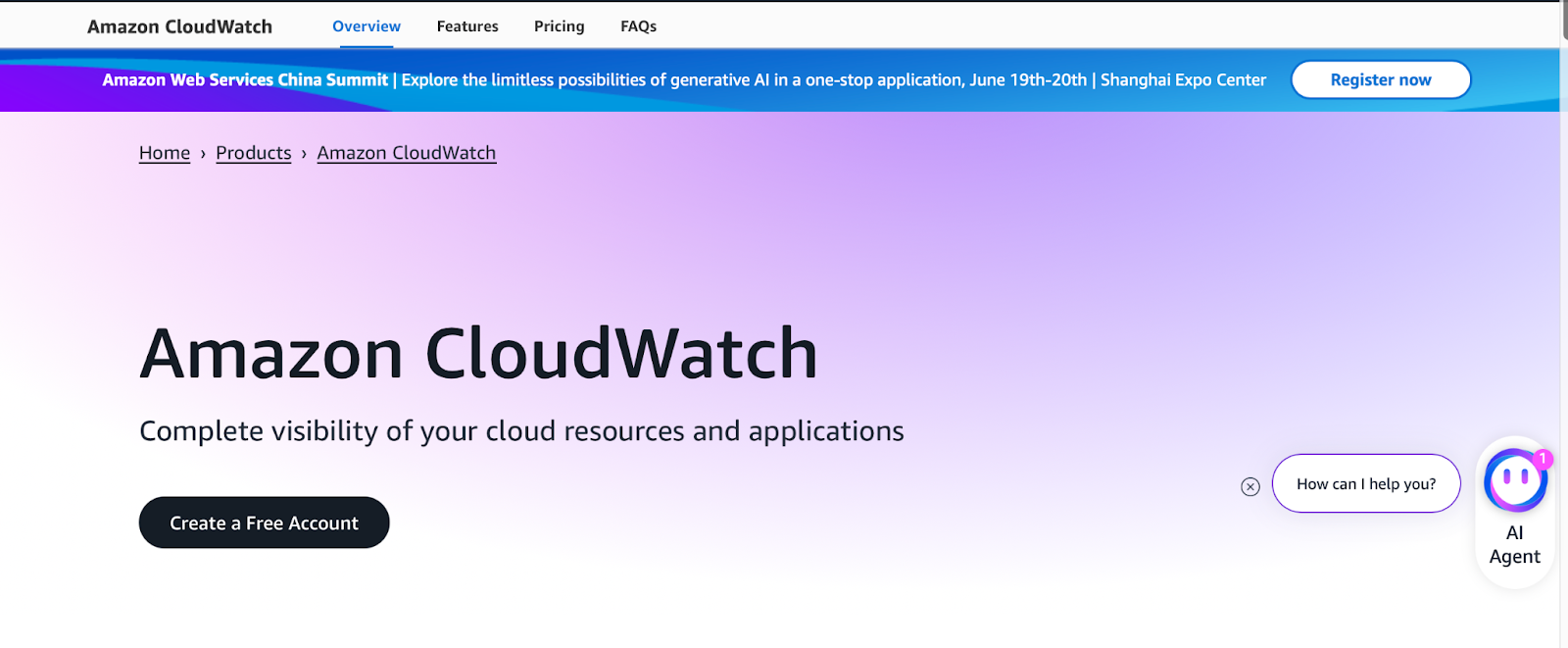Click the 'How can I help you?' bubble
This screenshot has width=1568, height=648.
point(1366,483)
